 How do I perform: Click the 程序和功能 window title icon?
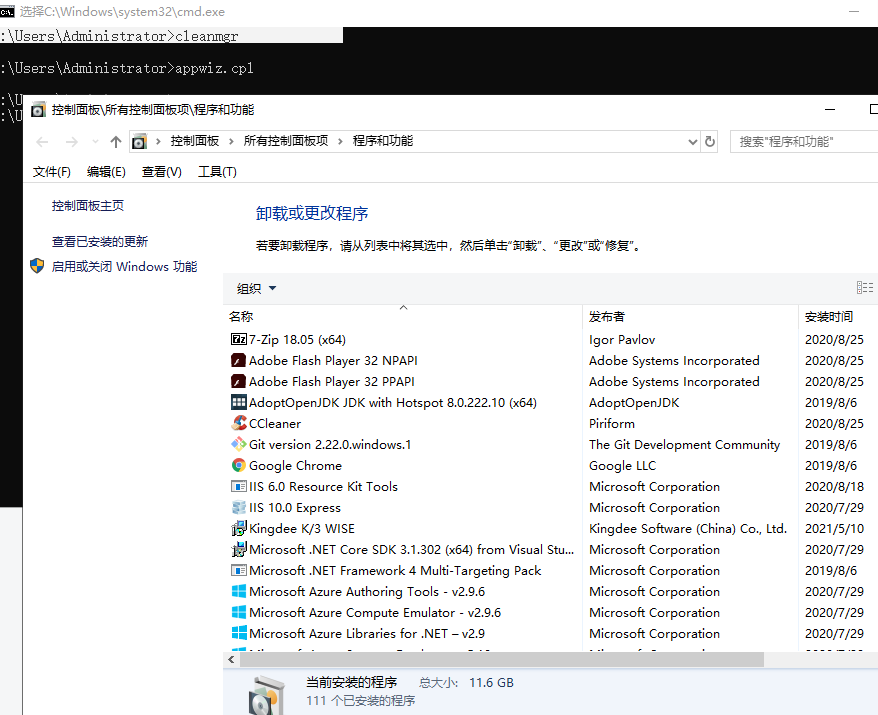(38, 109)
